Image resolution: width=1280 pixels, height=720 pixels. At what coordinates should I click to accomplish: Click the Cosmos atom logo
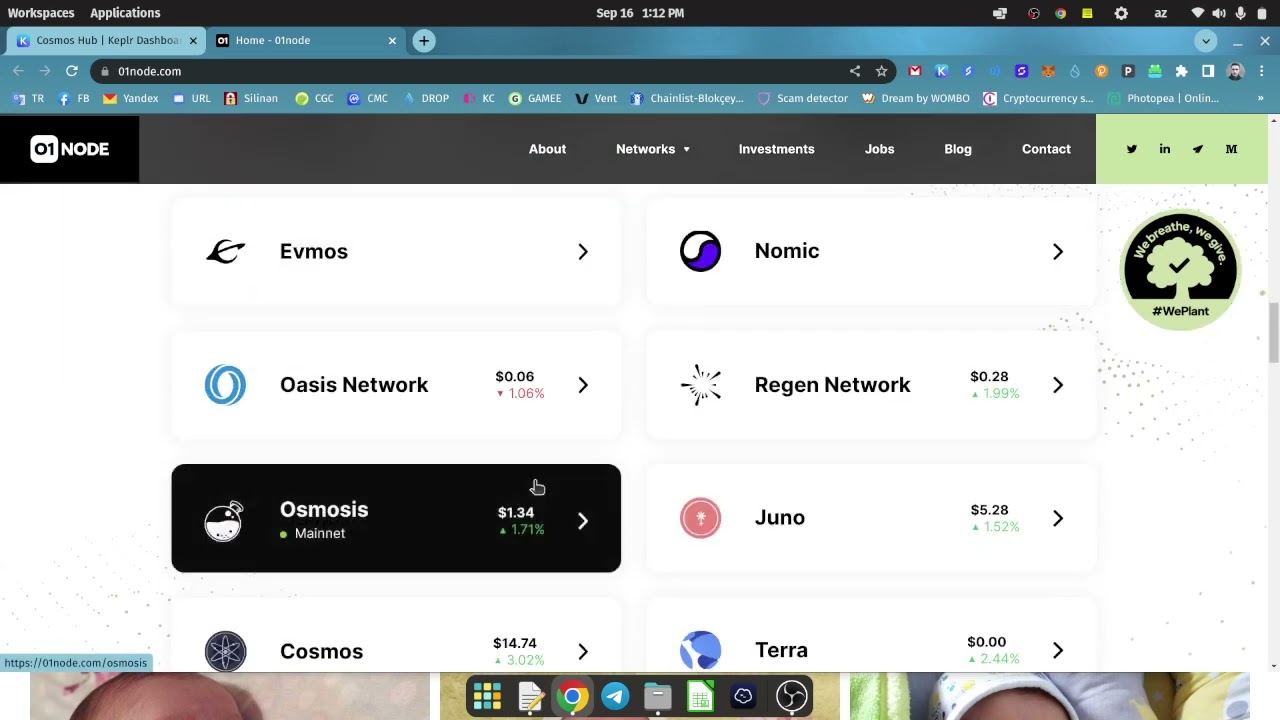pyautogui.click(x=225, y=652)
